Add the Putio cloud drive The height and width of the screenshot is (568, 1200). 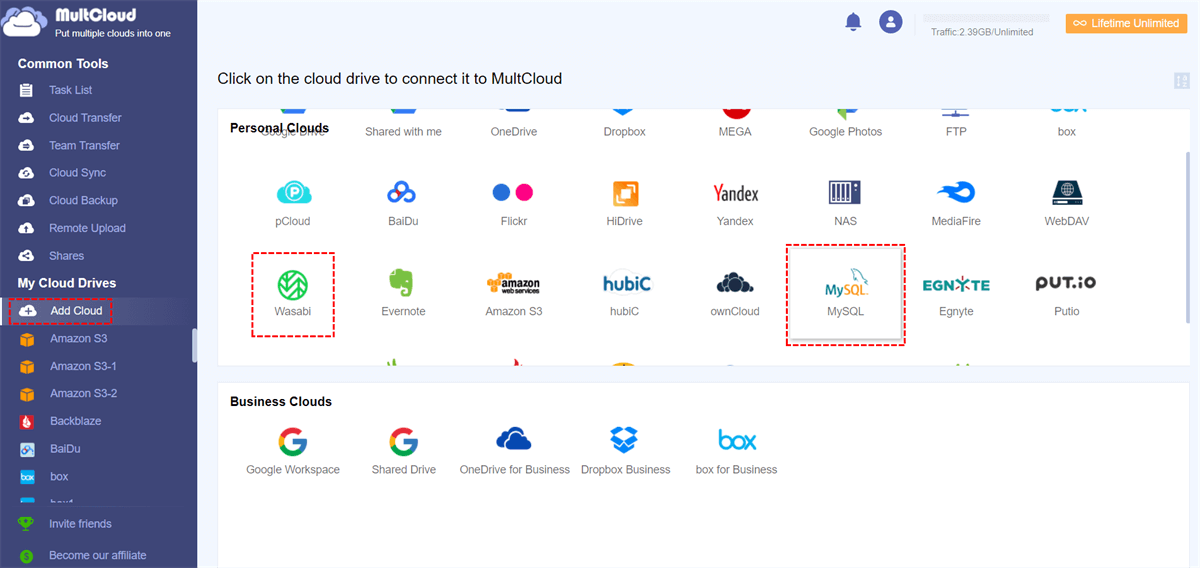(x=1067, y=294)
